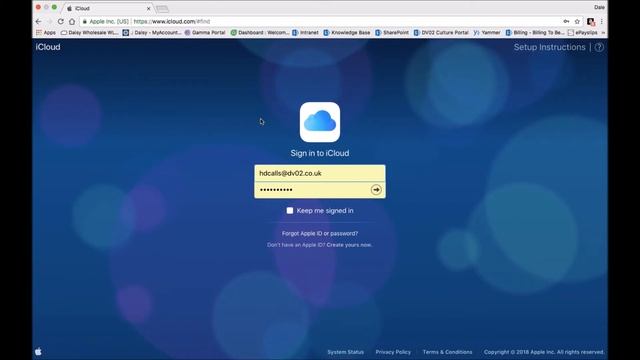
Task: Click the password field
Action: tap(312, 190)
